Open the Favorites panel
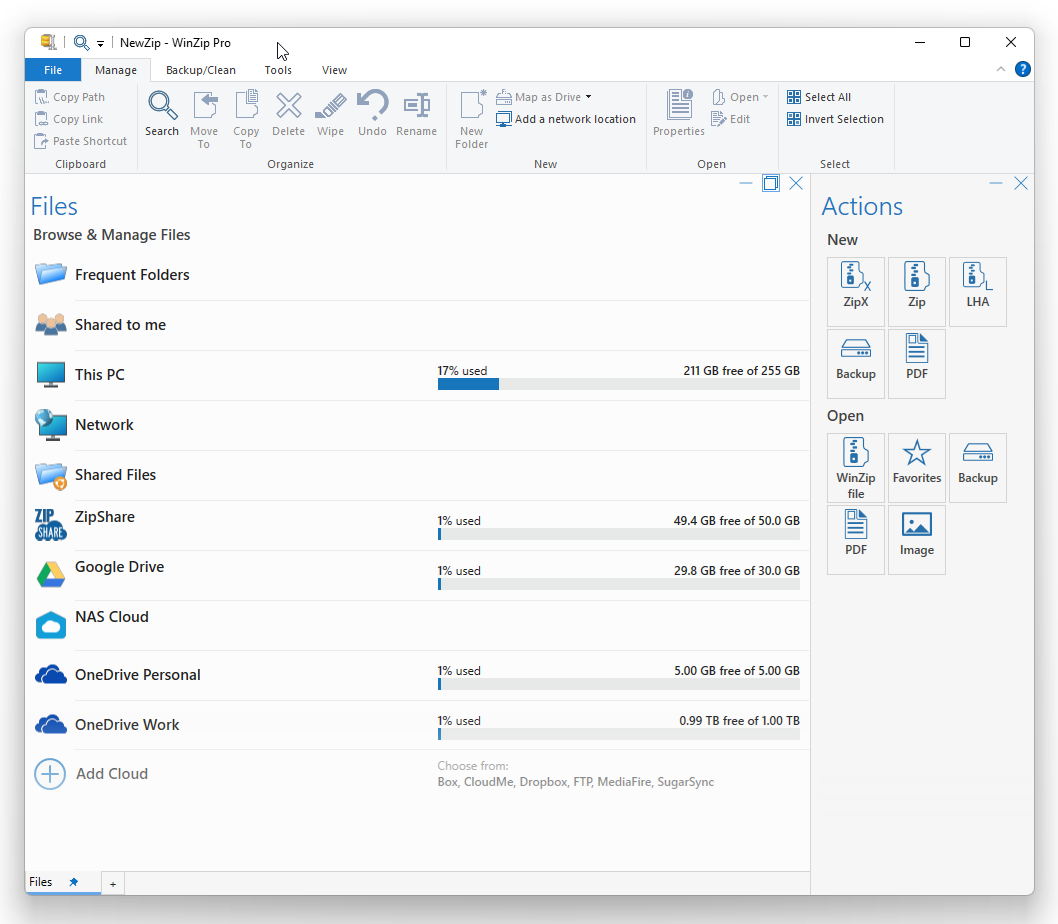Viewport: 1058px width, 924px height. (x=917, y=467)
